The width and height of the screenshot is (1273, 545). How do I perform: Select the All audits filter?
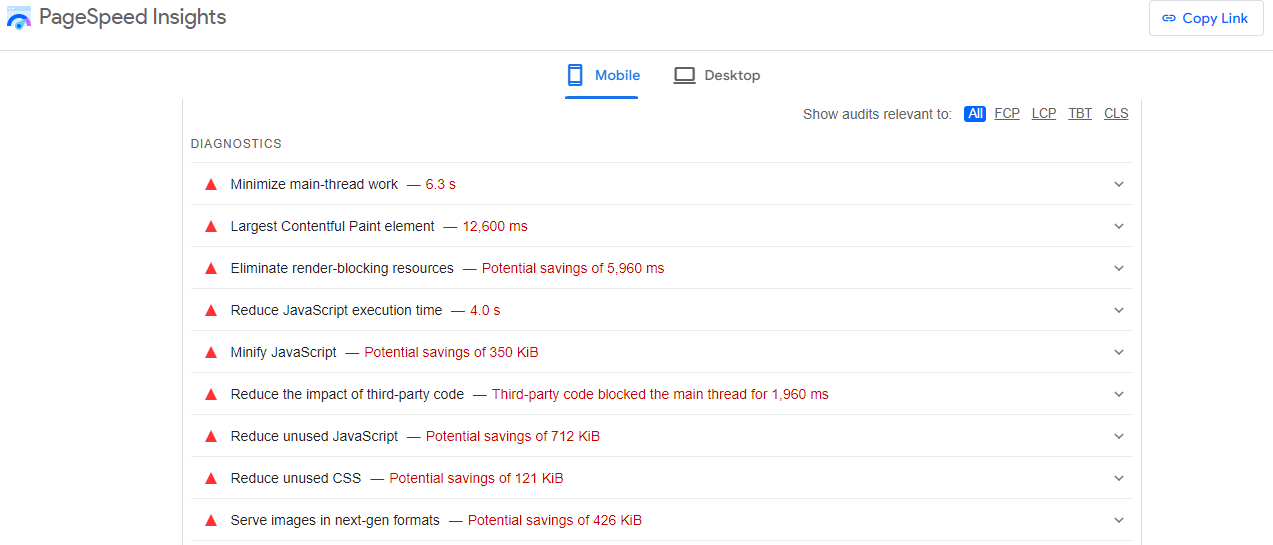tap(975, 114)
